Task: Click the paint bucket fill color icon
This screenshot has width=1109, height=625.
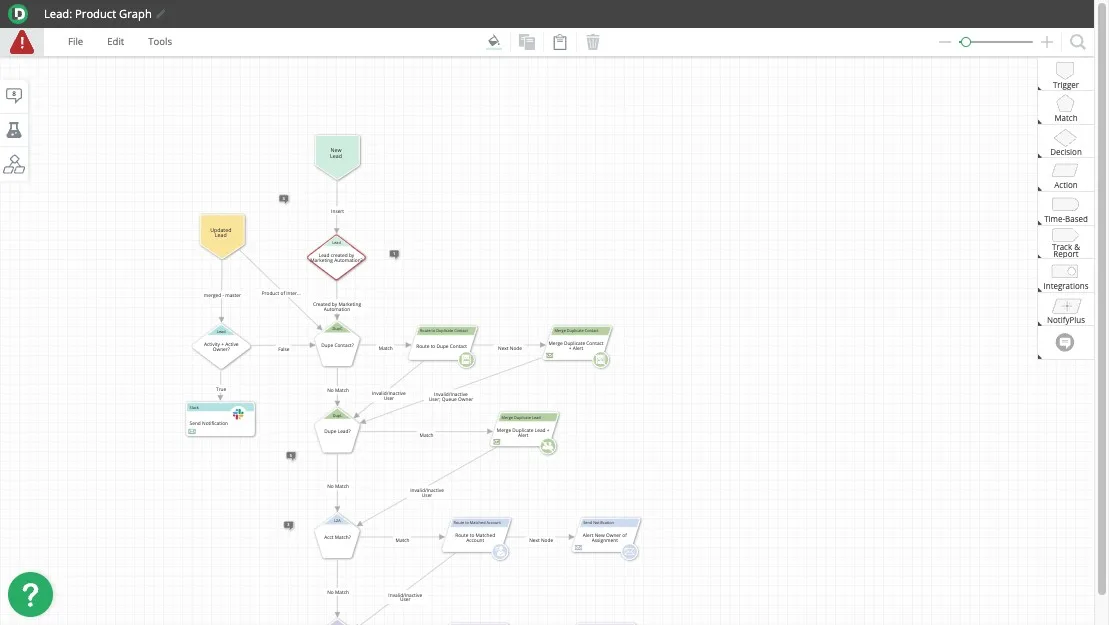Action: (494, 42)
